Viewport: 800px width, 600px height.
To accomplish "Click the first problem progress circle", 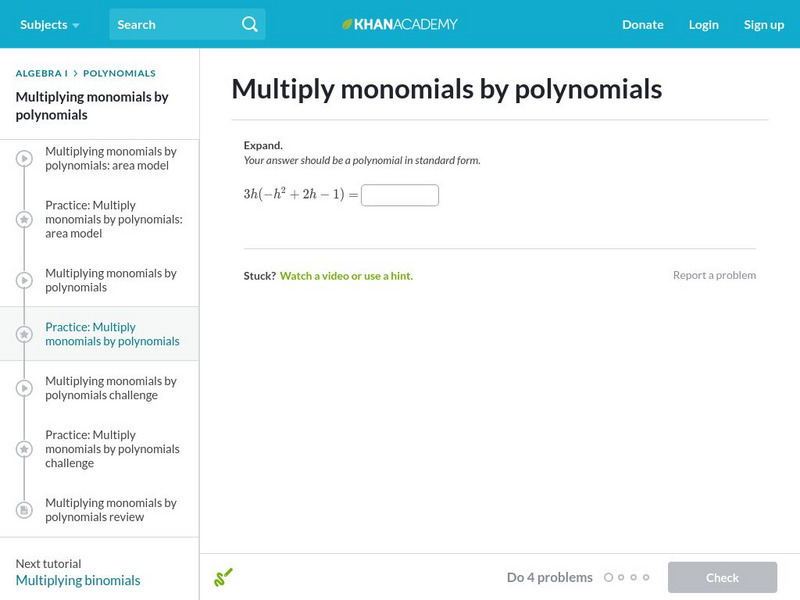I will pyautogui.click(x=608, y=577).
